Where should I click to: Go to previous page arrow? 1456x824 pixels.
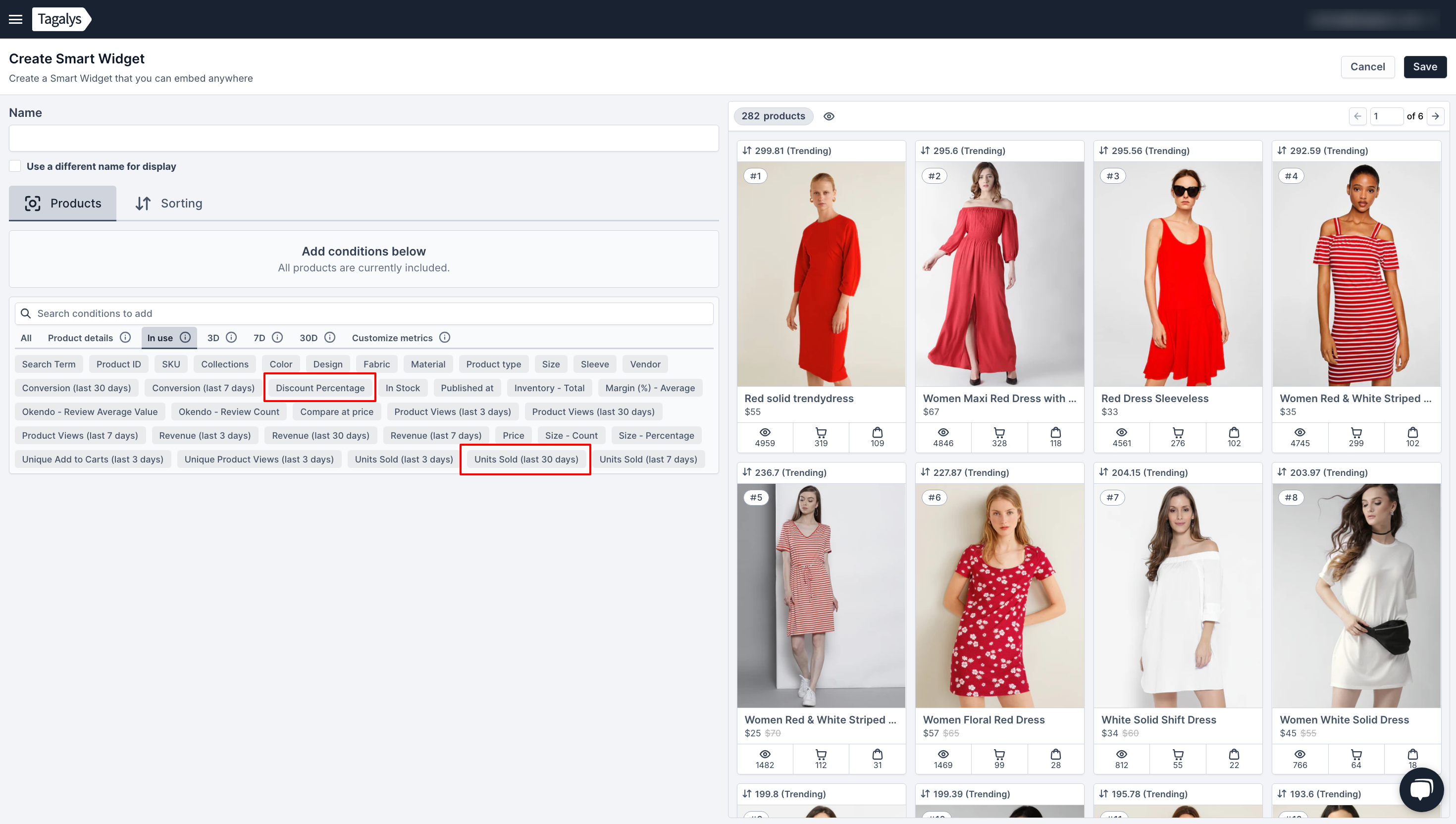pyautogui.click(x=1357, y=116)
